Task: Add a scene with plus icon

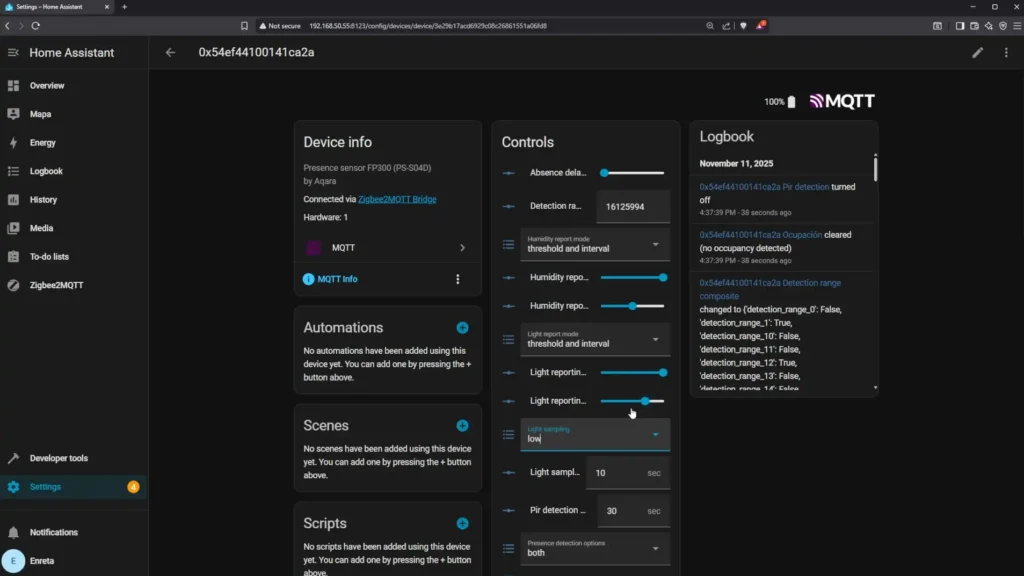Action: click(x=462, y=426)
